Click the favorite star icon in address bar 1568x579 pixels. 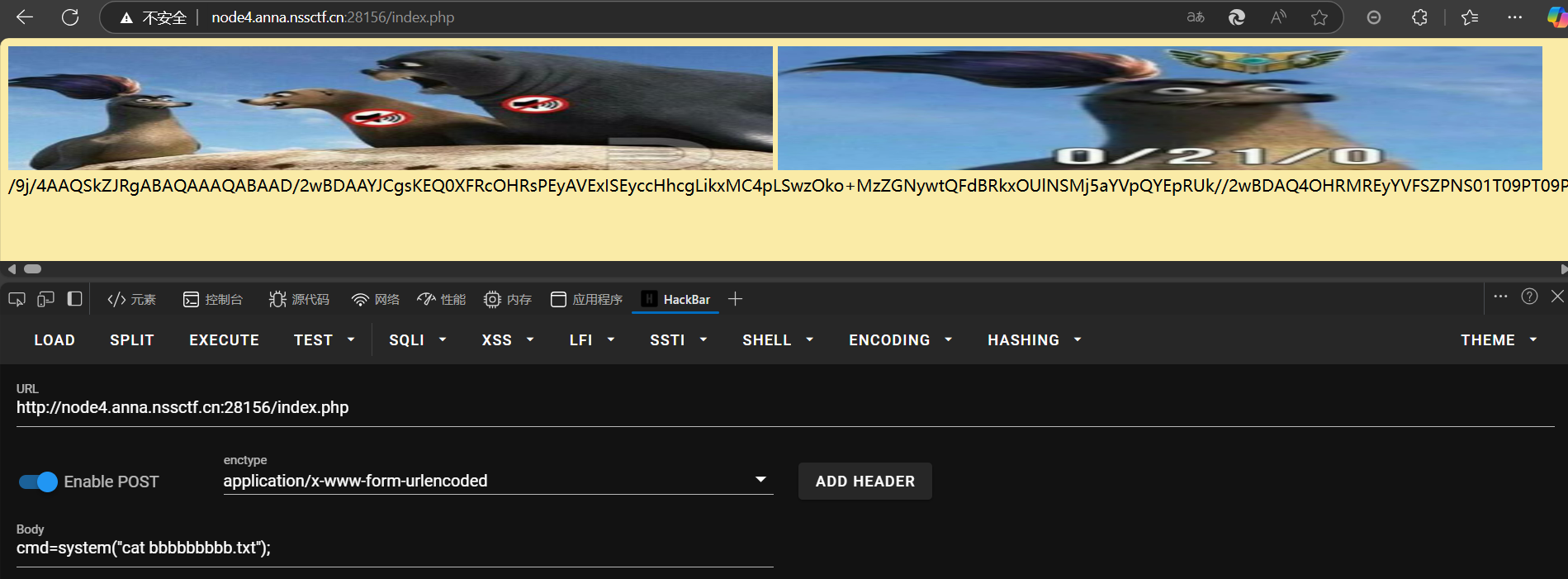[x=1319, y=17]
